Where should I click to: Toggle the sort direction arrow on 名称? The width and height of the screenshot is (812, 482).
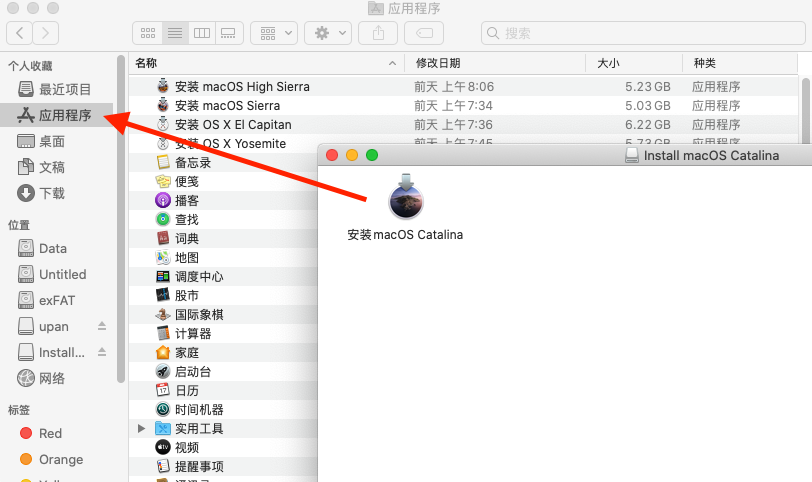tap(393, 63)
